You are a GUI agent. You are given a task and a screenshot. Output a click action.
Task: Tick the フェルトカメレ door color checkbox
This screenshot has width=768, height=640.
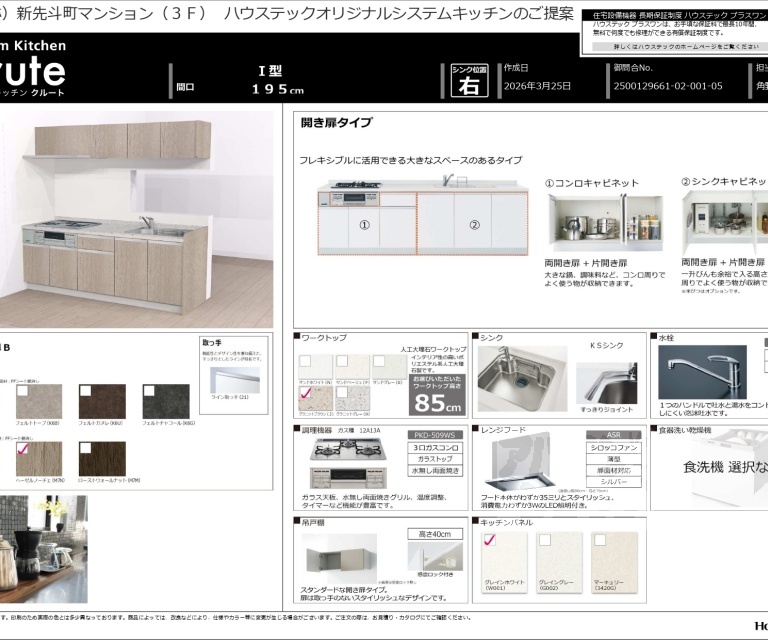coord(85,390)
